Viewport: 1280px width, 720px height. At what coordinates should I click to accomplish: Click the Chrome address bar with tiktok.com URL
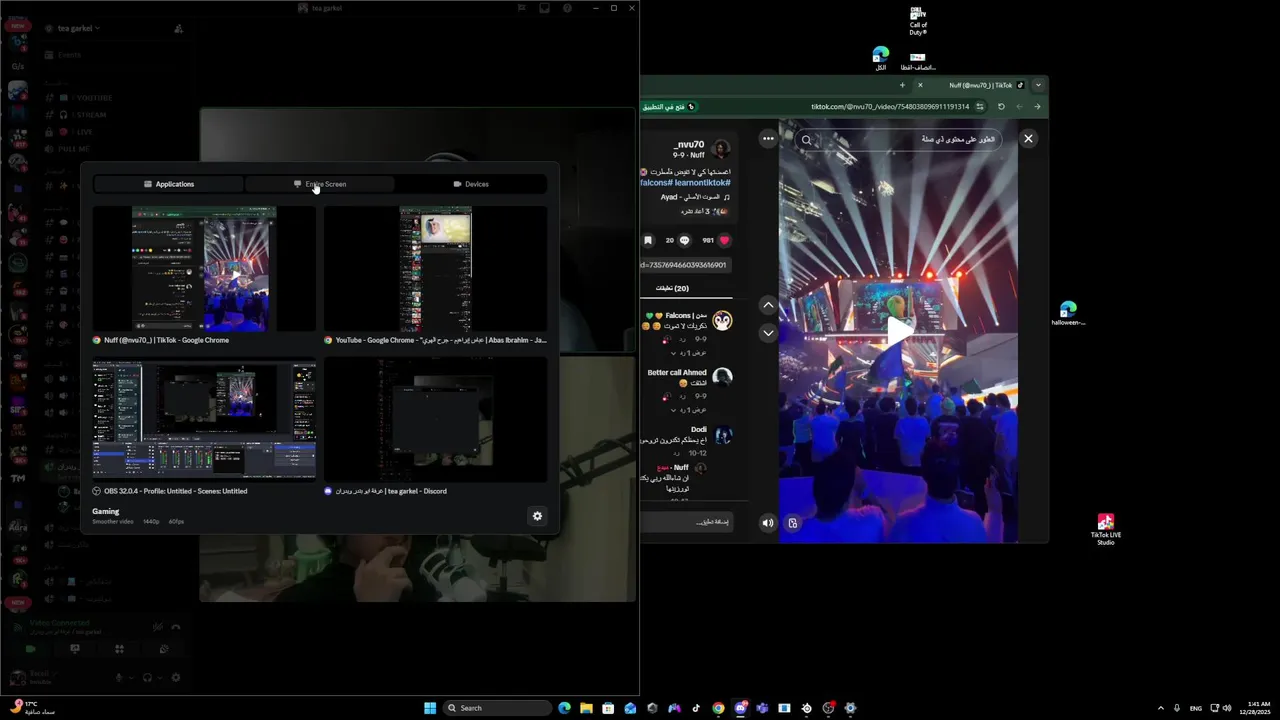coord(889,106)
